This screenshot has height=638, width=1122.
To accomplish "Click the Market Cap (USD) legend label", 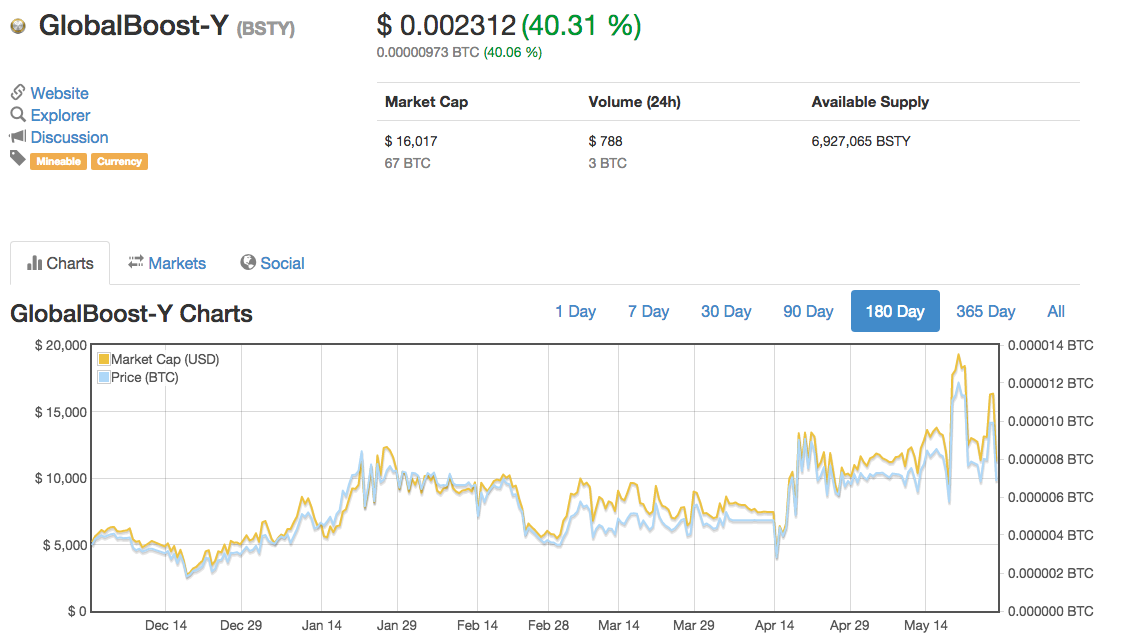I will pos(165,359).
